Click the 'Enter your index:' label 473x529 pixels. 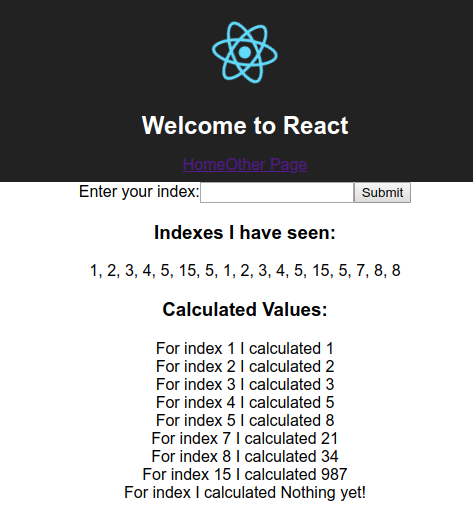point(139,192)
